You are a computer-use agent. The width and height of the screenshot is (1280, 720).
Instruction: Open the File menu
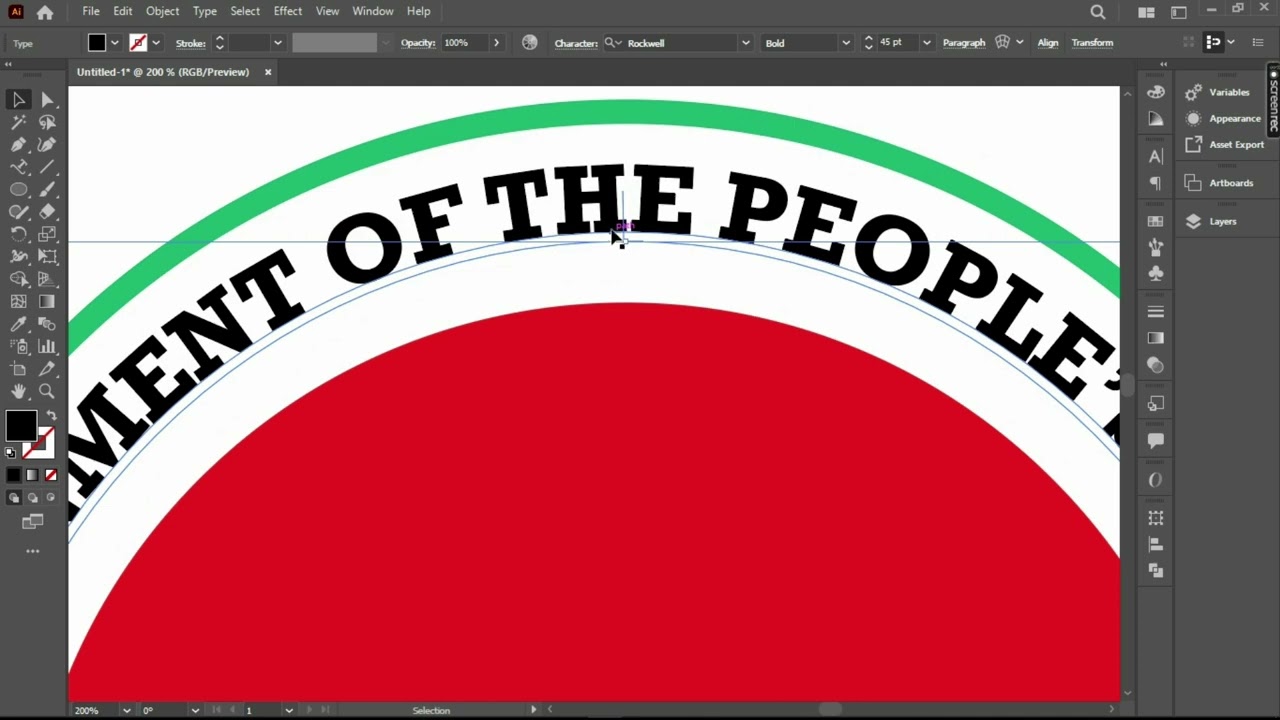91,11
